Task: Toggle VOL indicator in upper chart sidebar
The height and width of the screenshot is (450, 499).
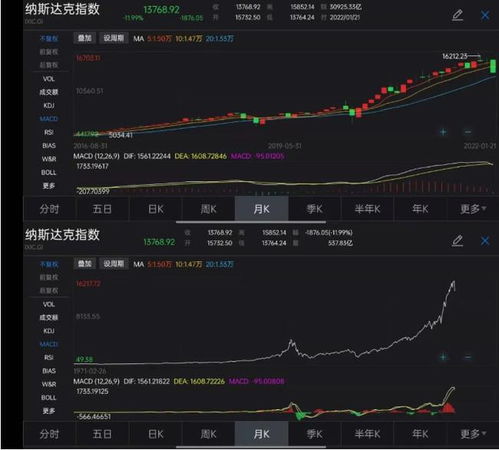Action: (x=49, y=79)
